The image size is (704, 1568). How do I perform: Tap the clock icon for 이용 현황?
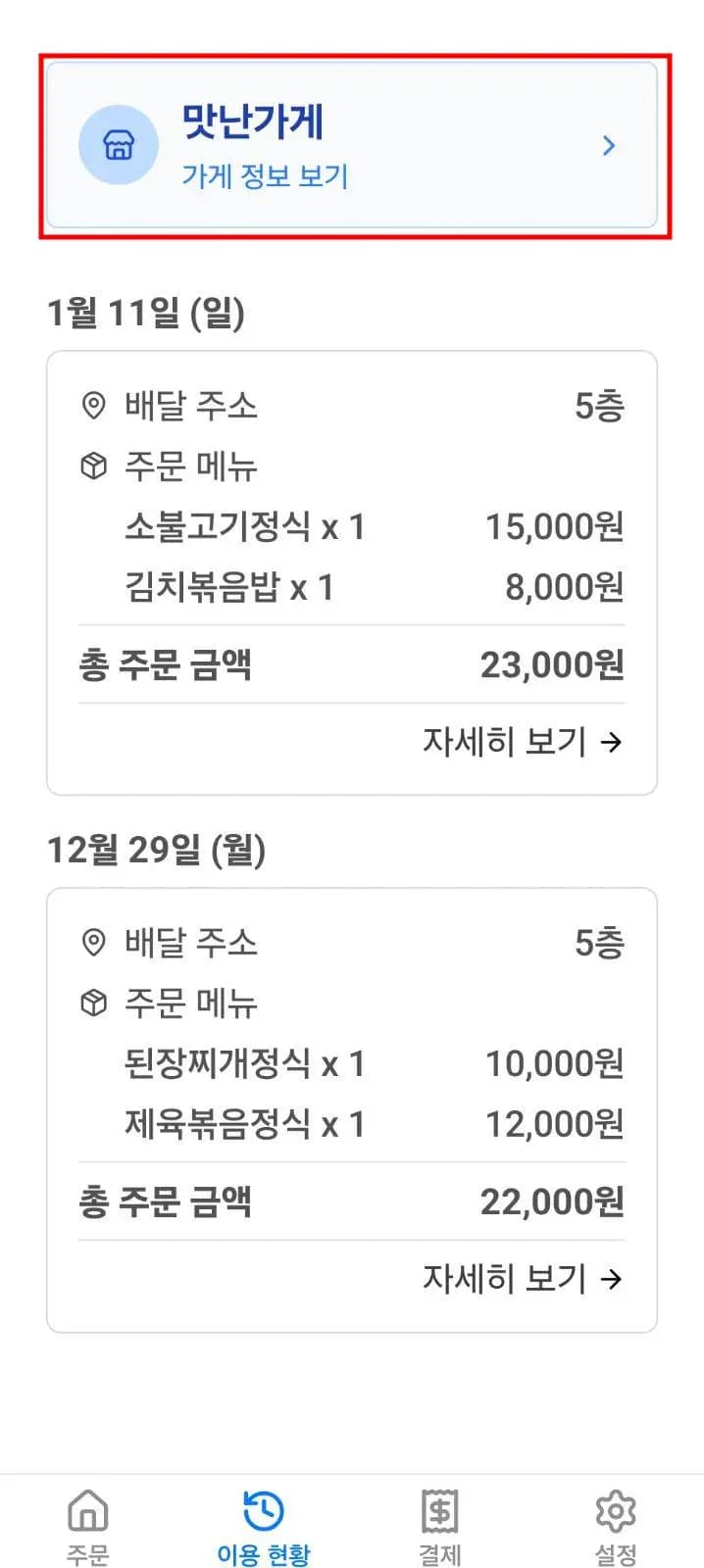(x=263, y=1508)
